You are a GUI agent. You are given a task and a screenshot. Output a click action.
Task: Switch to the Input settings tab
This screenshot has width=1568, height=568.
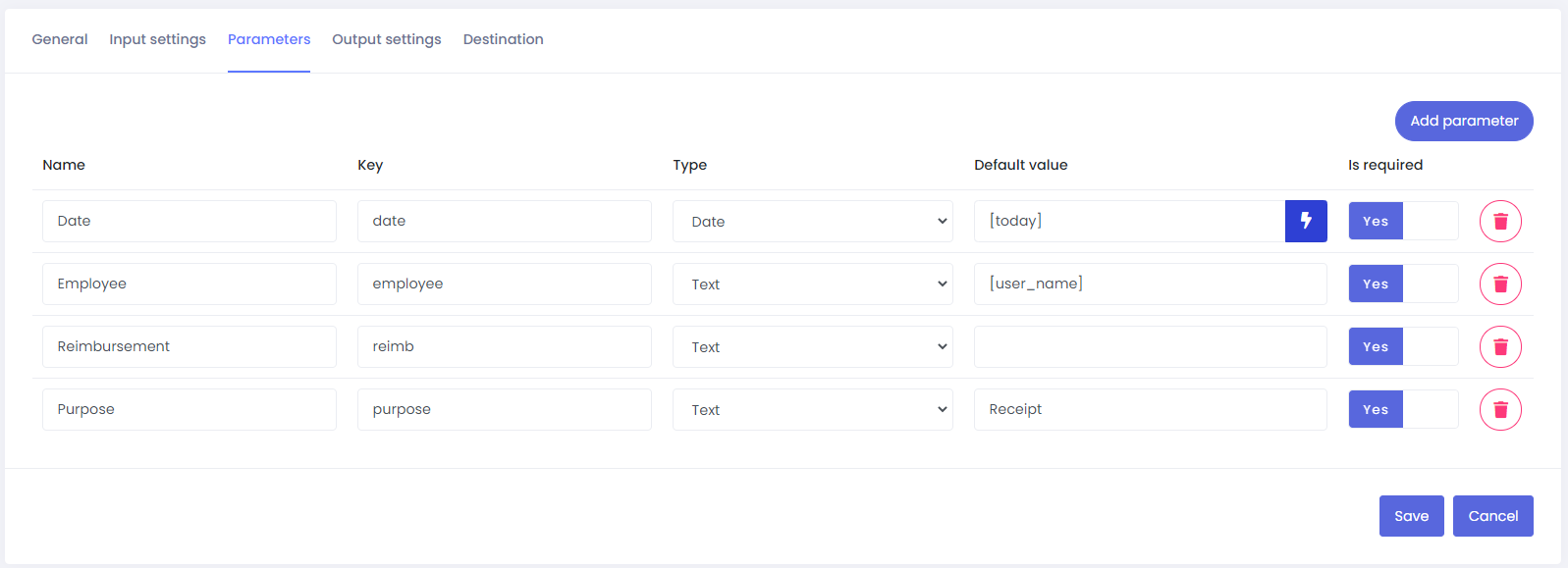pyautogui.click(x=157, y=39)
